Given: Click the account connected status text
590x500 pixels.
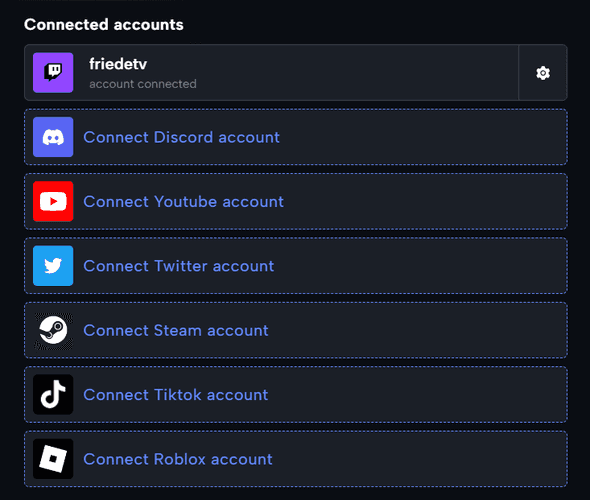Looking at the screenshot, I should pyautogui.click(x=143, y=84).
